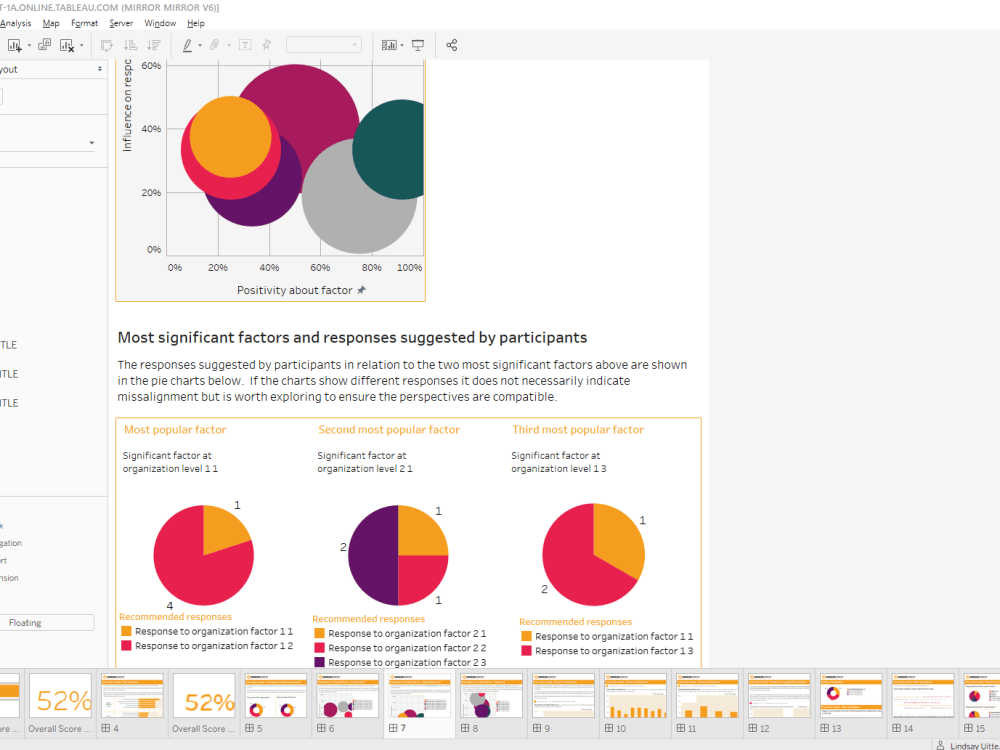Open the Server menu
Image resolution: width=1000 pixels, height=750 pixels.
(x=121, y=23)
